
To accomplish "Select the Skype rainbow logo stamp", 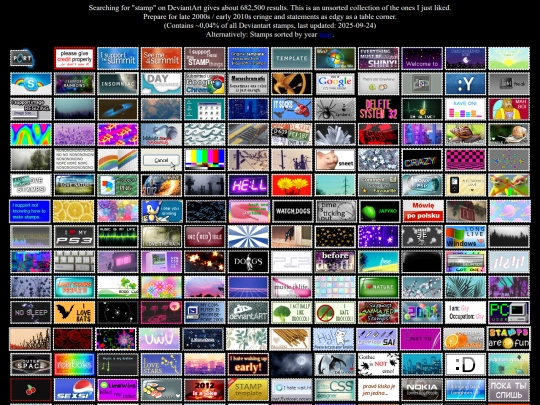I will (x=31, y=84).
